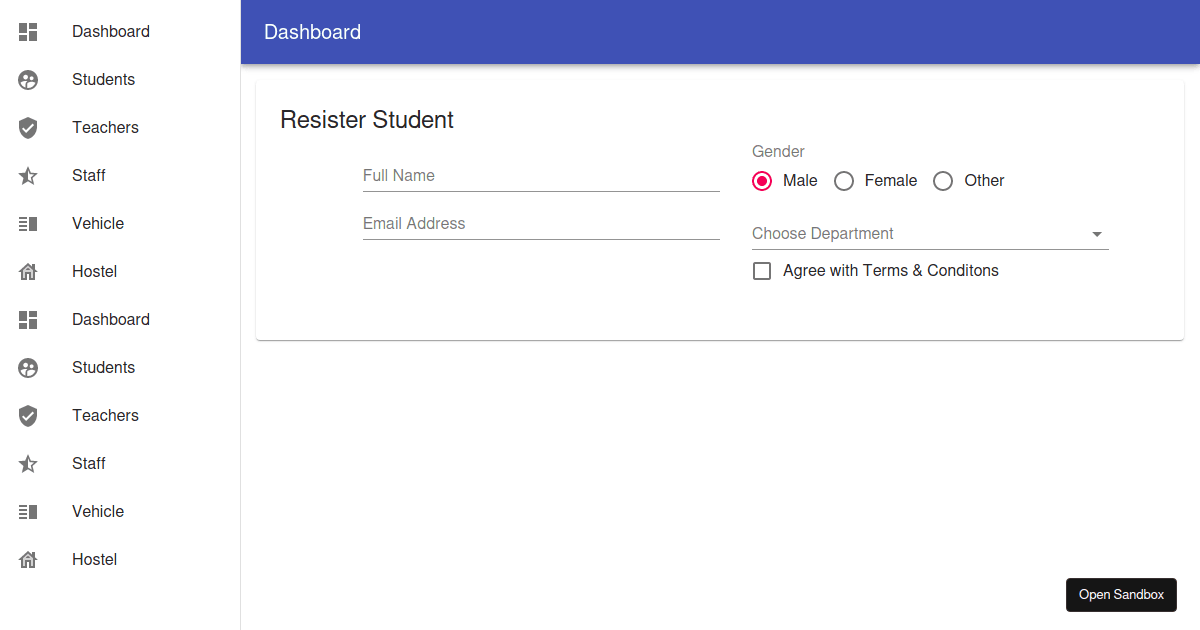1200x630 pixels.
Task: Click the first Students face icon
Action: click(x=28, y=80)
